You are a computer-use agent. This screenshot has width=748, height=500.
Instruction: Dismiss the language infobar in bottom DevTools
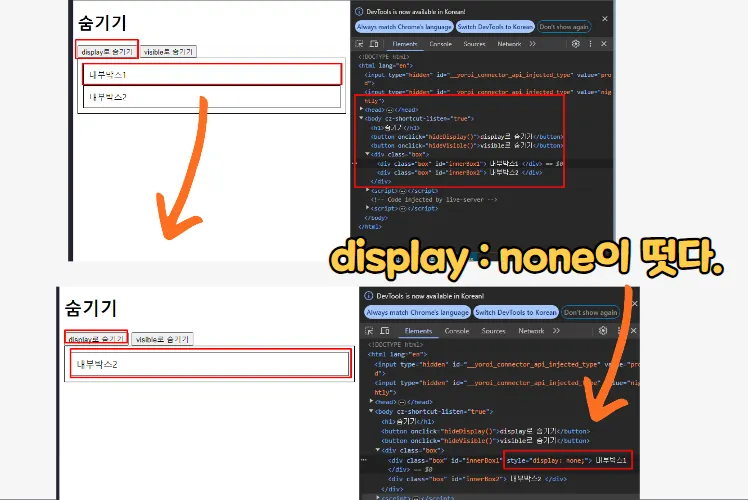(634, 303)
